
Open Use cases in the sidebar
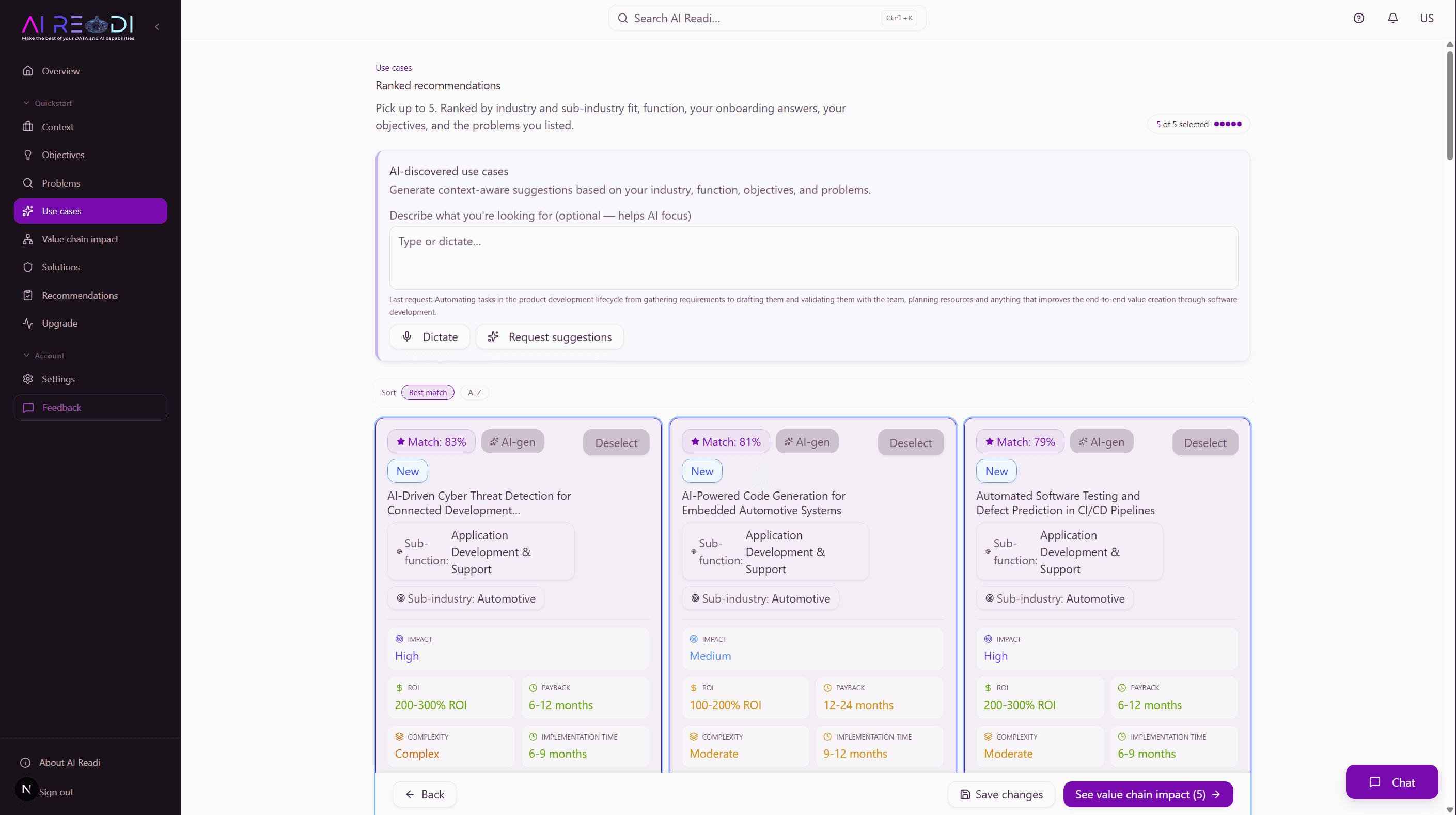coord(90,211)
